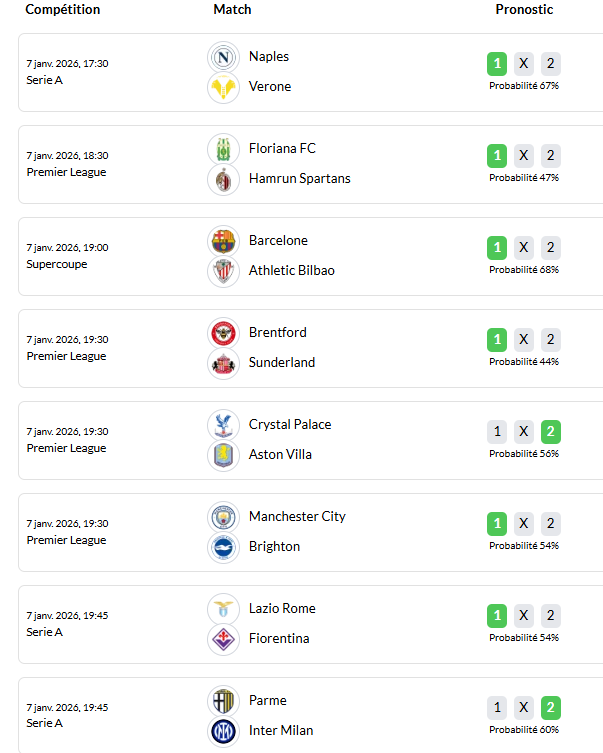Open the Manchester City badge

223,518
